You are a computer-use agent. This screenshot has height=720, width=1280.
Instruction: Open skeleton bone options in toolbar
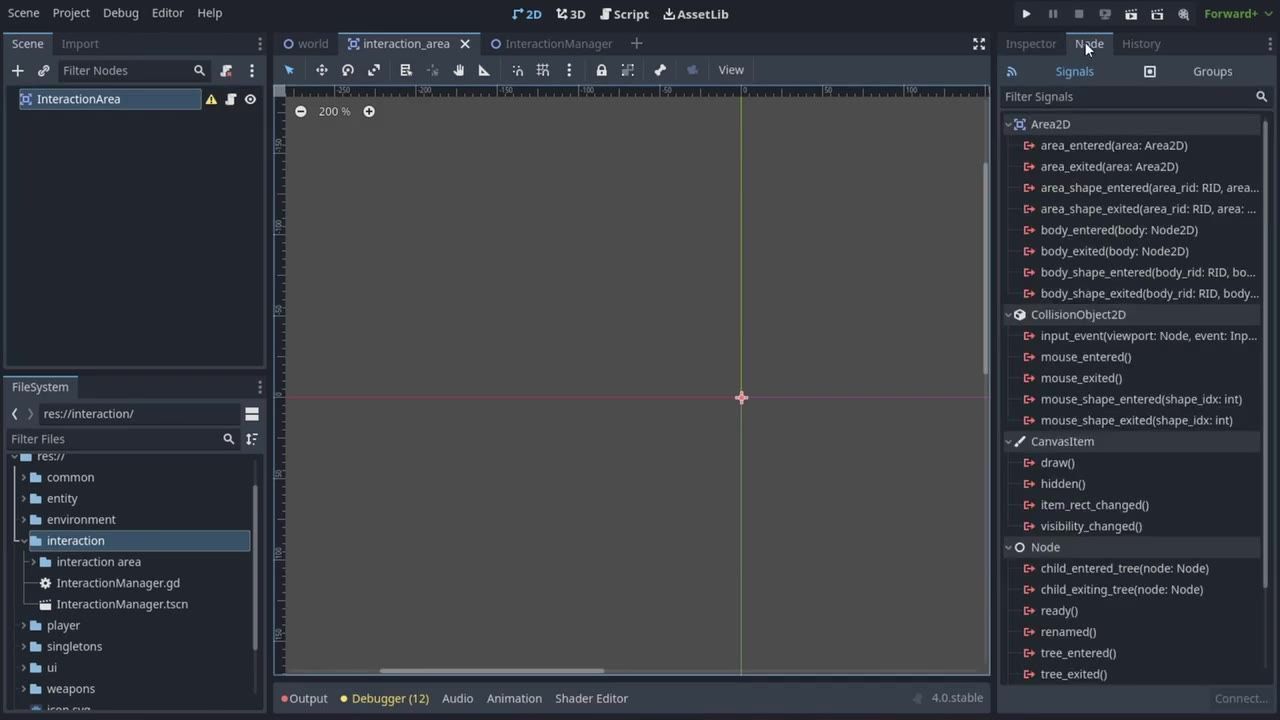(660, 70)
